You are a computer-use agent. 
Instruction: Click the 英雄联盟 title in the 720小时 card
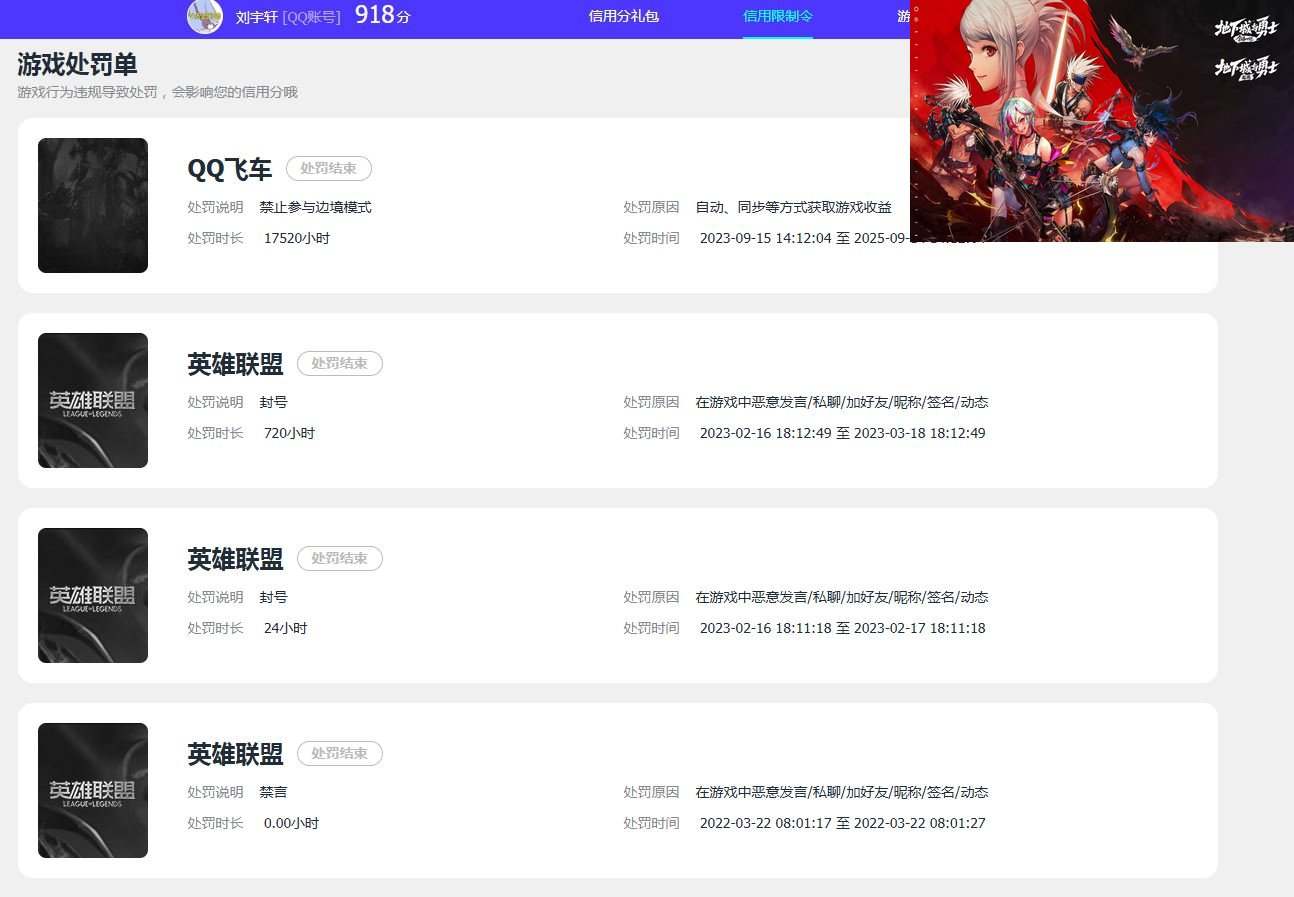click(236, 364)
